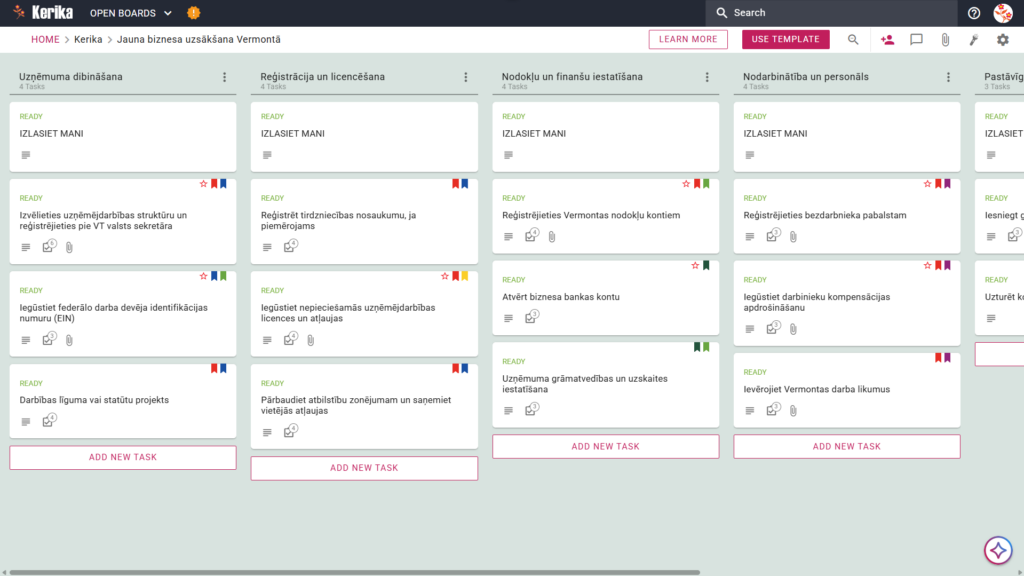Image resolution: width=1024 pixels, height=576 pixels.
Task: Open card Ievērojiet Vermontas darba likumus
Action: [847, 391]
